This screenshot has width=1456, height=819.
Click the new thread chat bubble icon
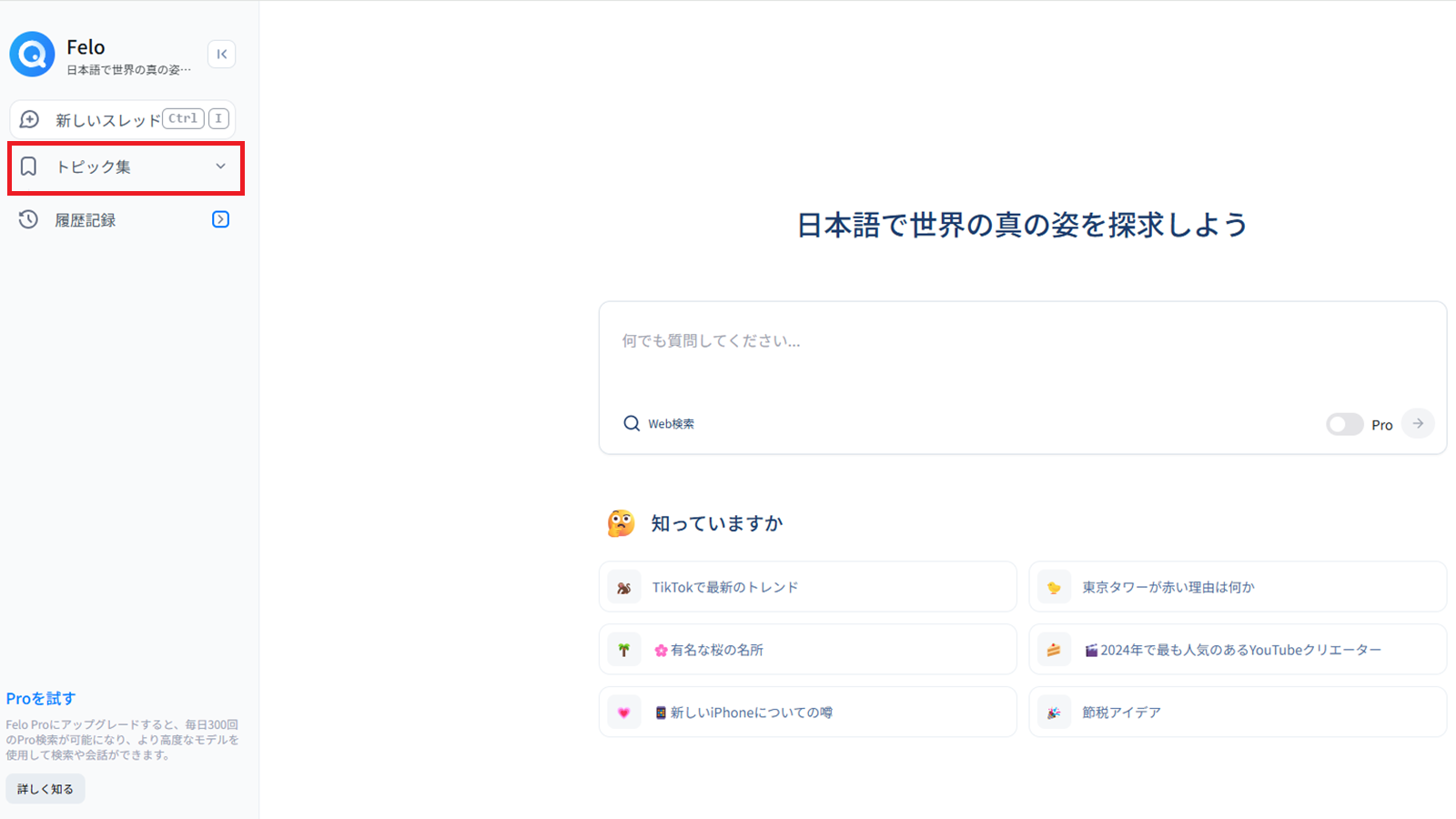[29, 119]
